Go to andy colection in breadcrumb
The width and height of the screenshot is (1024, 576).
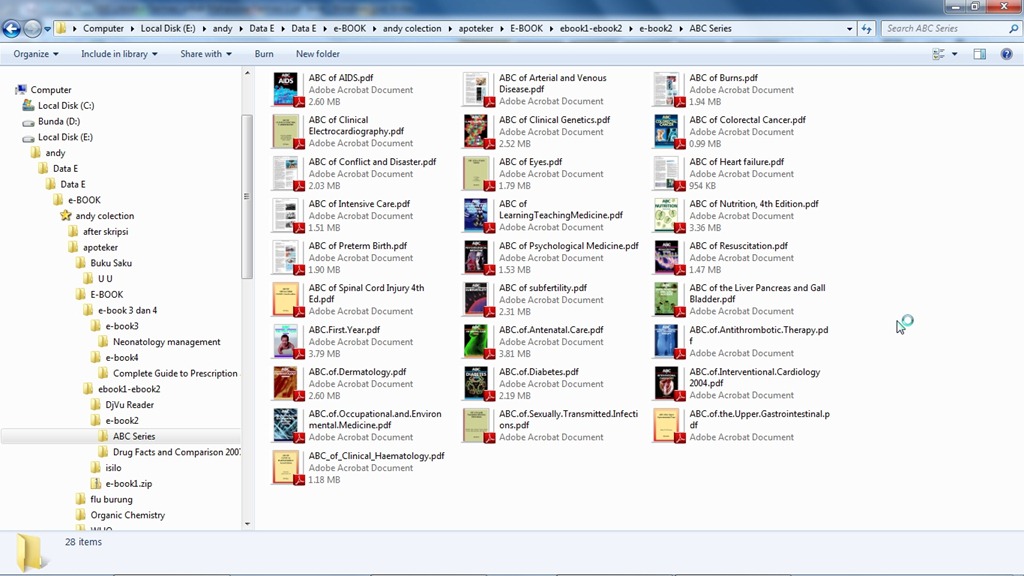click(412, 29)
